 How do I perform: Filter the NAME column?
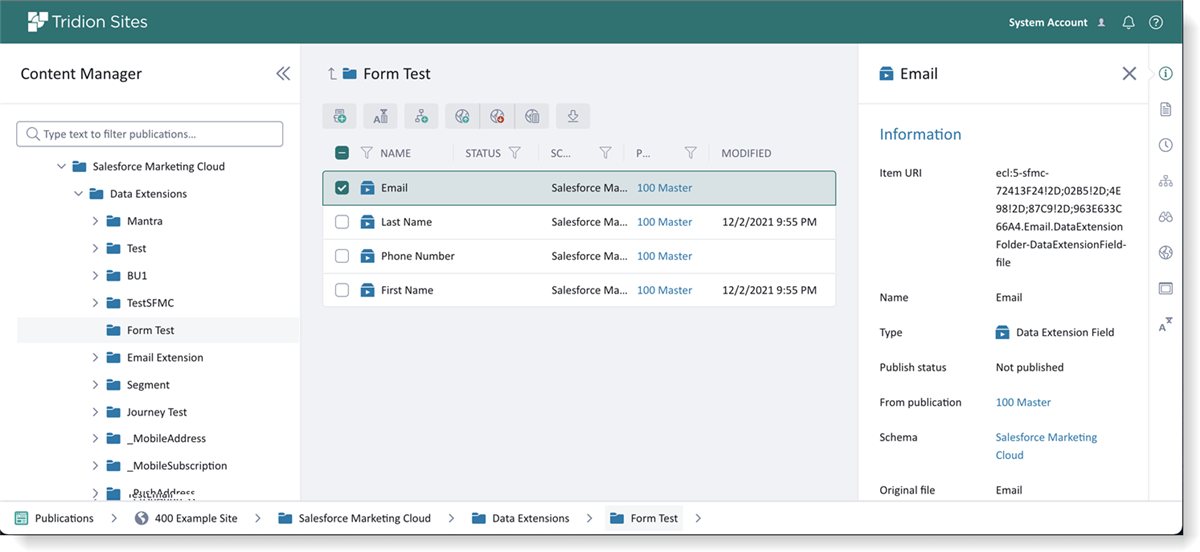click(x=366, y=153)
